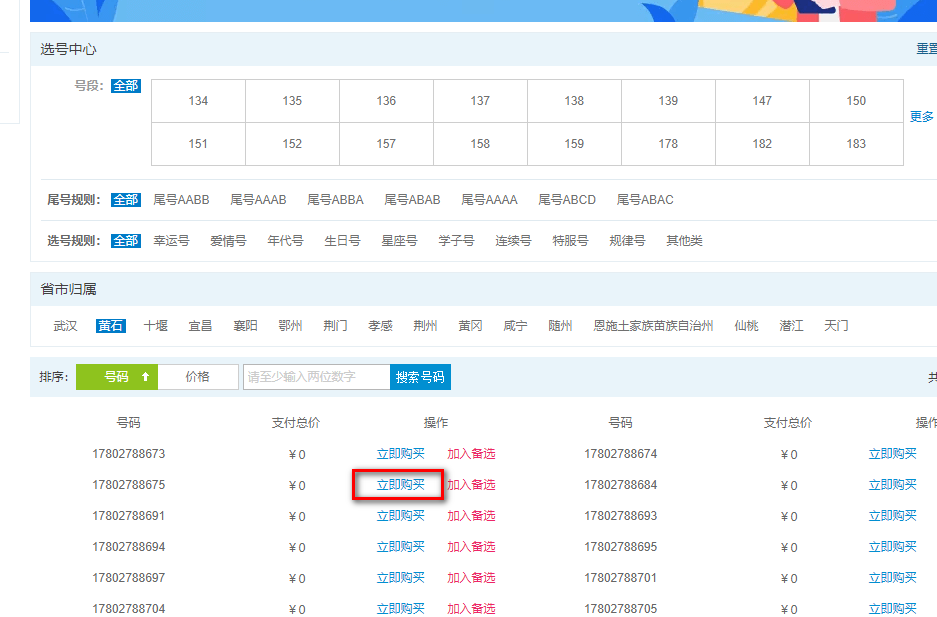Viewport: 937px width, 617px height.
Task: Select the 178 number segment
Action: coord(668,144)
